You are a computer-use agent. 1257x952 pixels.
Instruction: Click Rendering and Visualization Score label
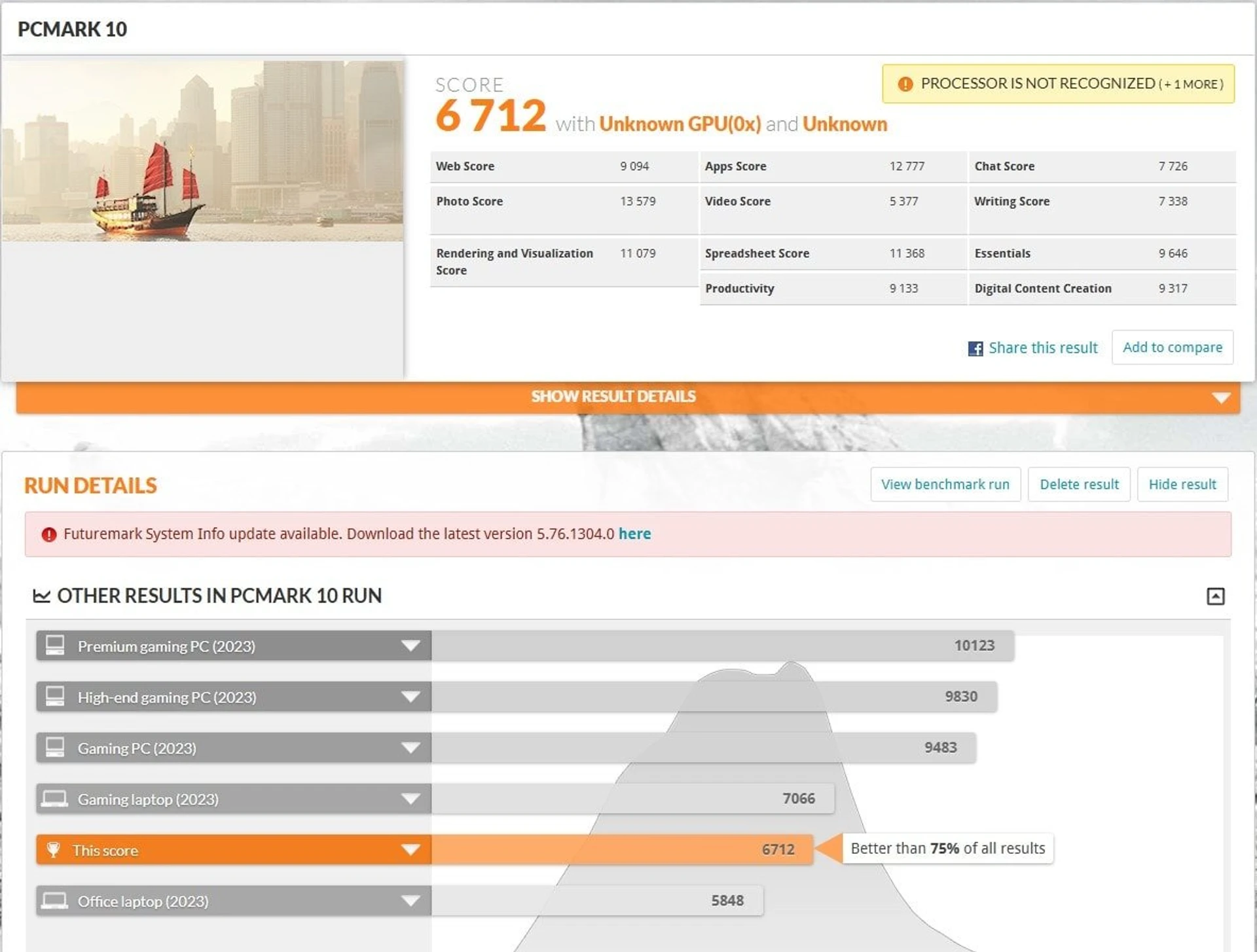click(515, 262)
